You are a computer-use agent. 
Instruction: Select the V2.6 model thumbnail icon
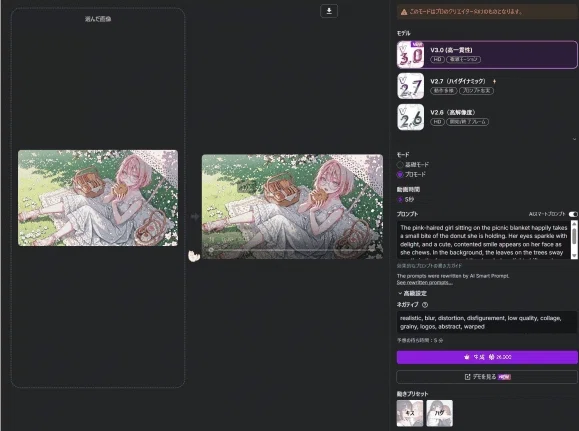coord(411,117)
